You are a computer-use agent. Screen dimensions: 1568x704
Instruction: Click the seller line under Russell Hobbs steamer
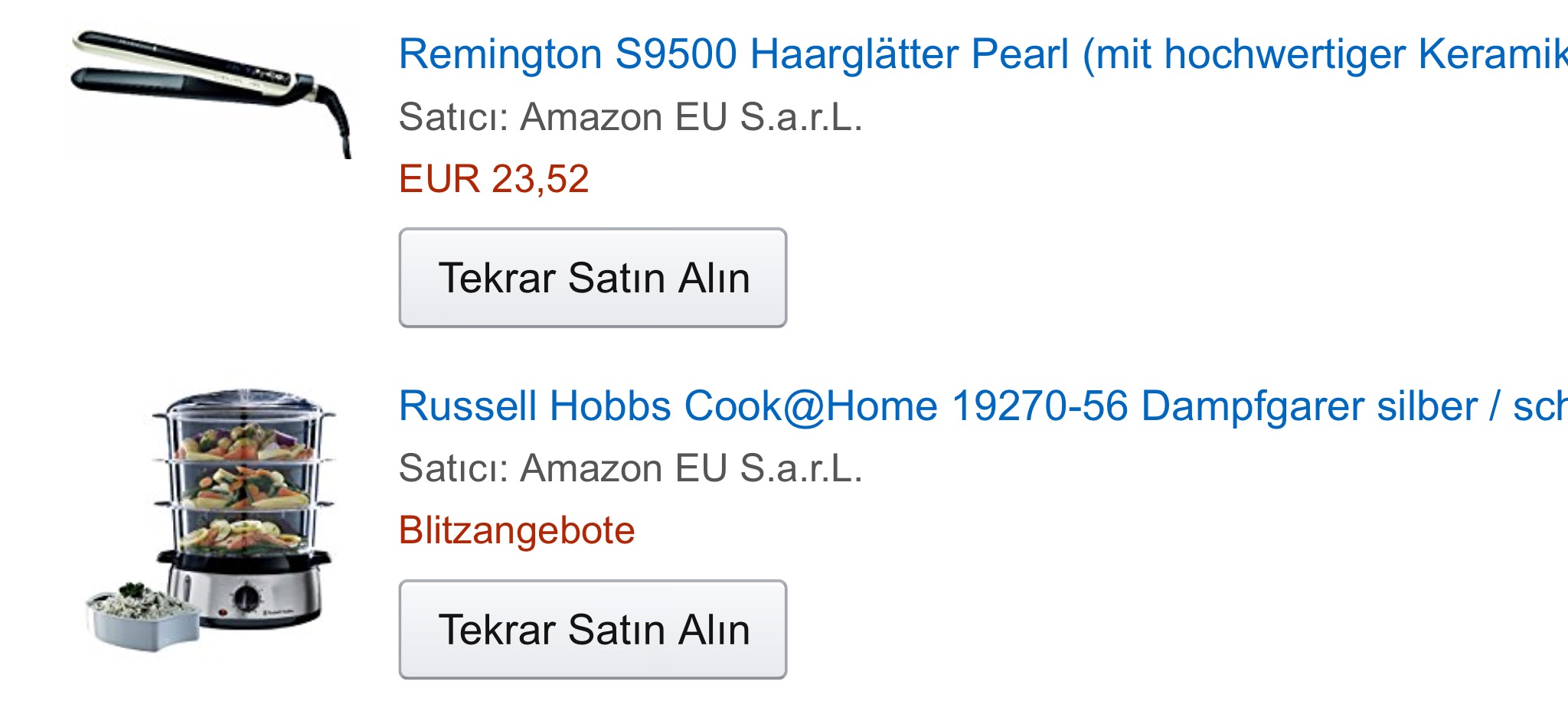pos(631,468)
